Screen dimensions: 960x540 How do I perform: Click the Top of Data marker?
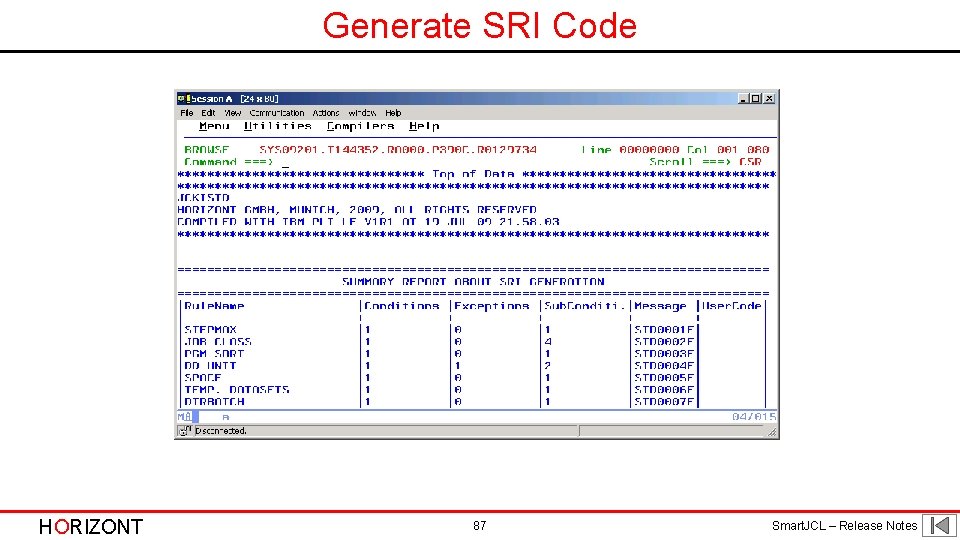pyautogui.click(x=473, y=174)
